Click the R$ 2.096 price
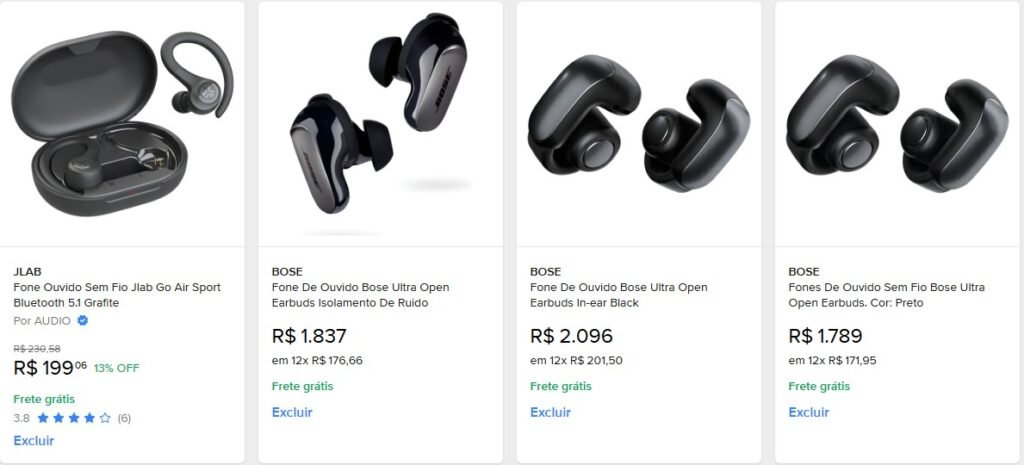The image size is (1024, 465). click(571, 336)
